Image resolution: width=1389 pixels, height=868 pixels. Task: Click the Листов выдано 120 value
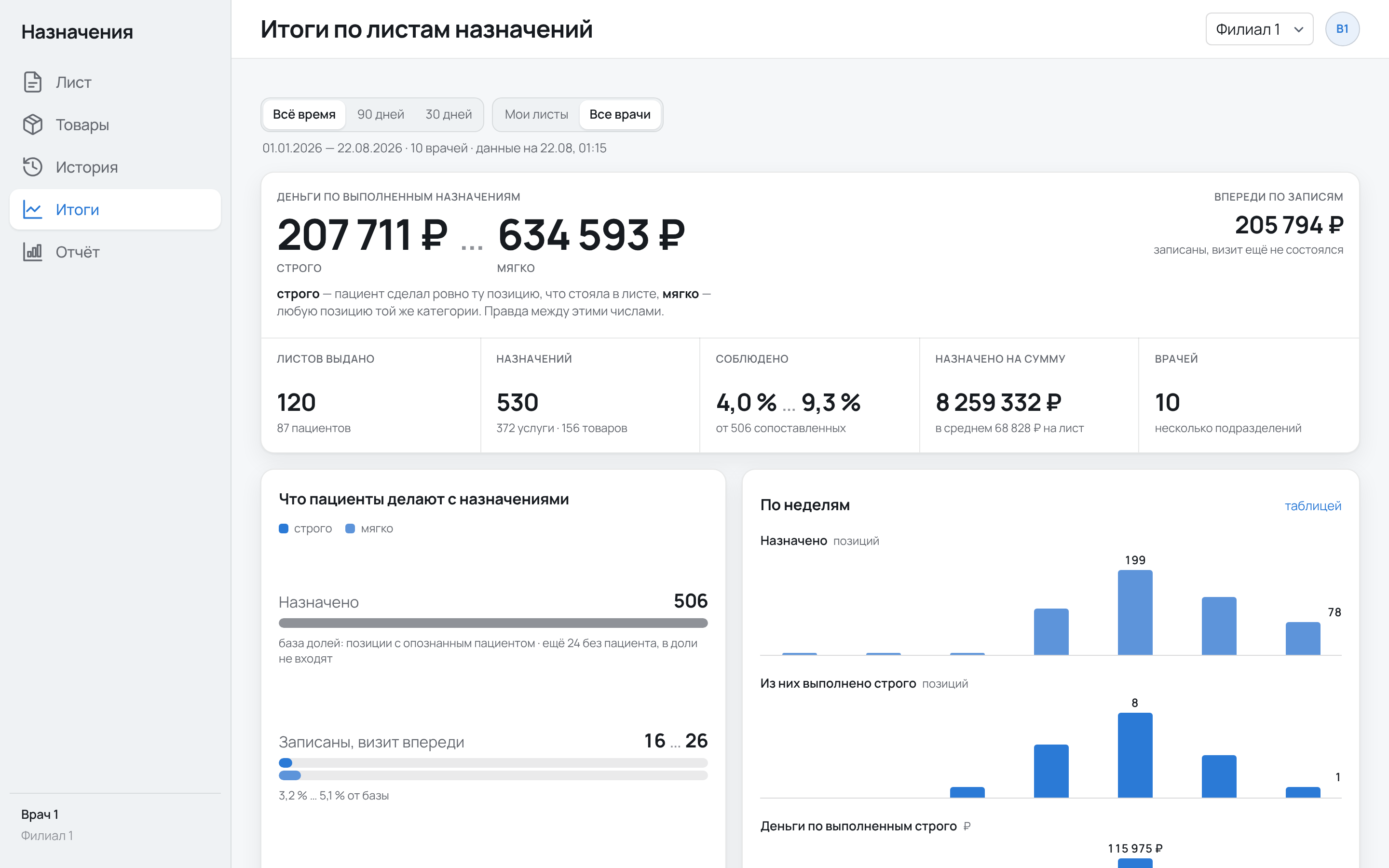[x=296, y=403]
